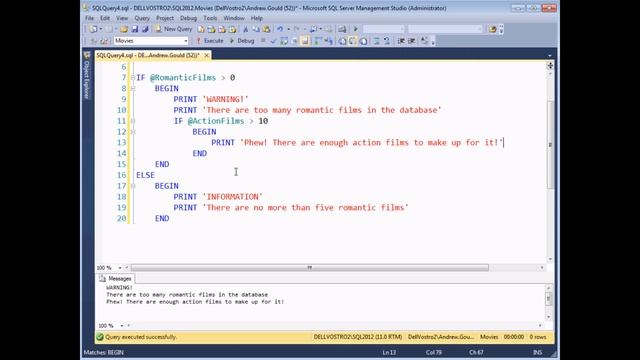The image size is (640, 360).
Task: Open the Query menu
Action: [142, 18]
